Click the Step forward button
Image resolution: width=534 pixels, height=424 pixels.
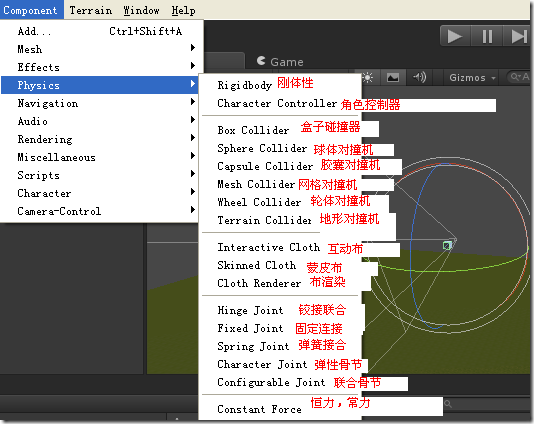coord(517,36)
